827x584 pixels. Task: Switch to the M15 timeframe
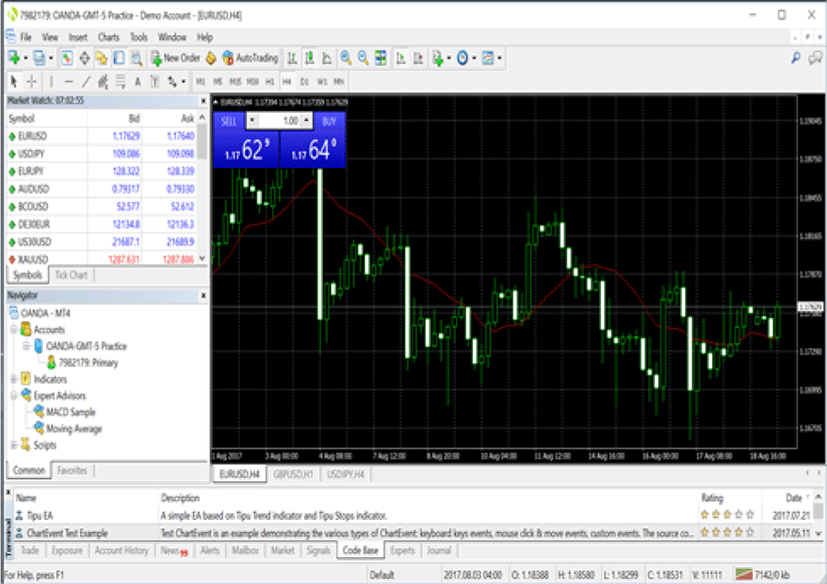235,82
